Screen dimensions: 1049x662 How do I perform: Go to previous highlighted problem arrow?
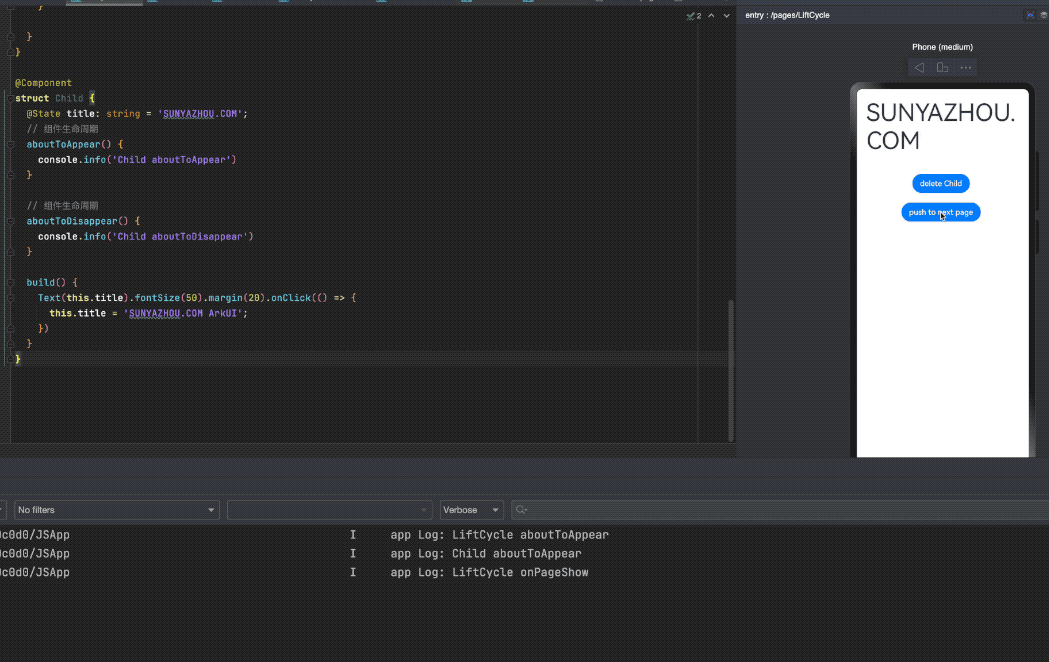pos(711,16)
